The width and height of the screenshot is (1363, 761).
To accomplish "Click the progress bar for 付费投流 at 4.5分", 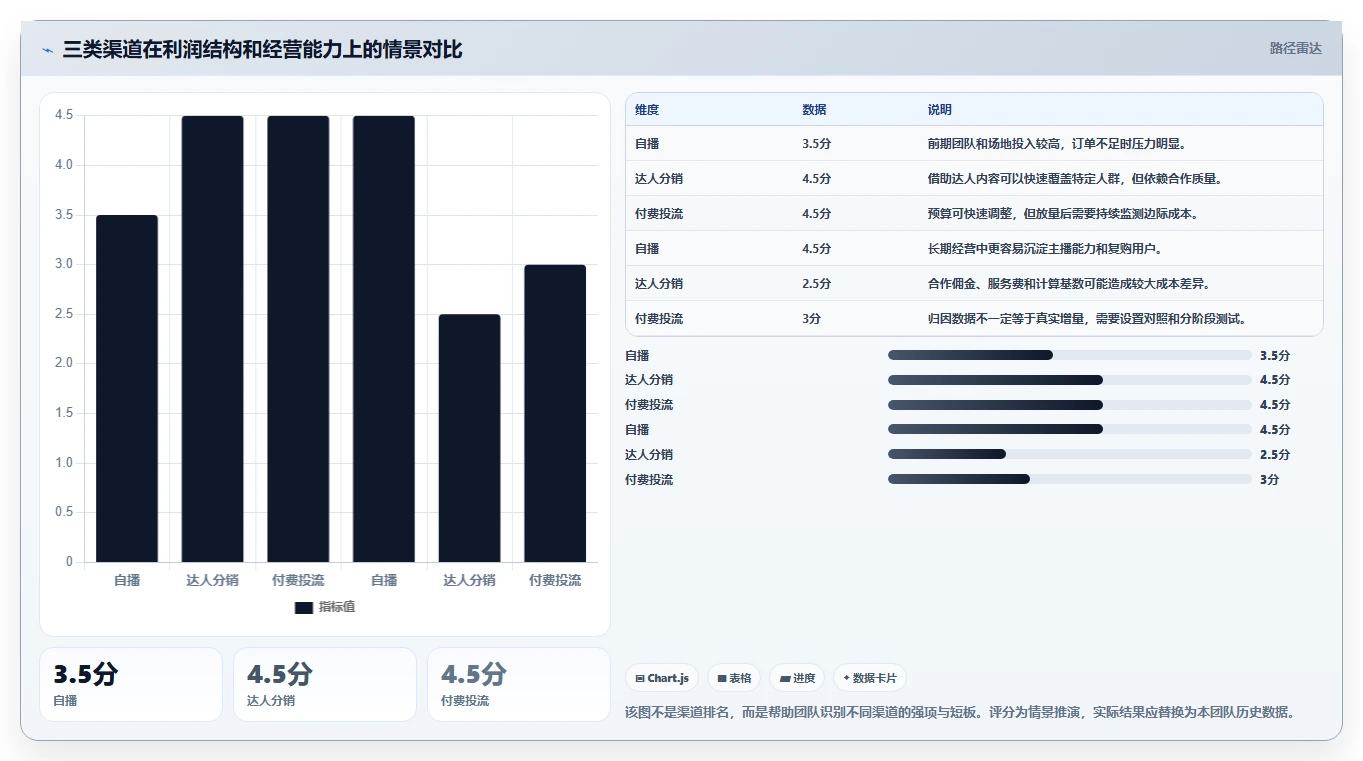I will 1070,405.
